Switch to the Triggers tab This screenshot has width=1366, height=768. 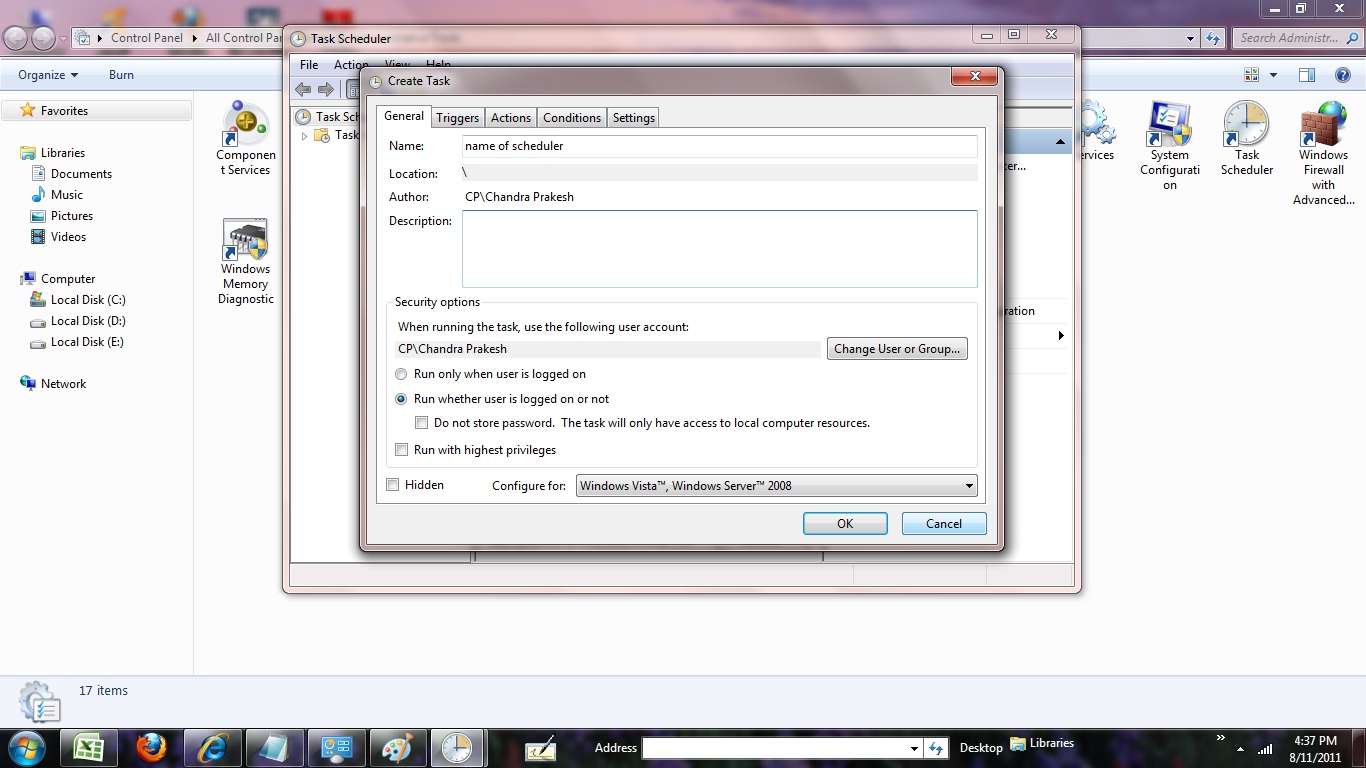pyautogui.click(x=457, y=117)
